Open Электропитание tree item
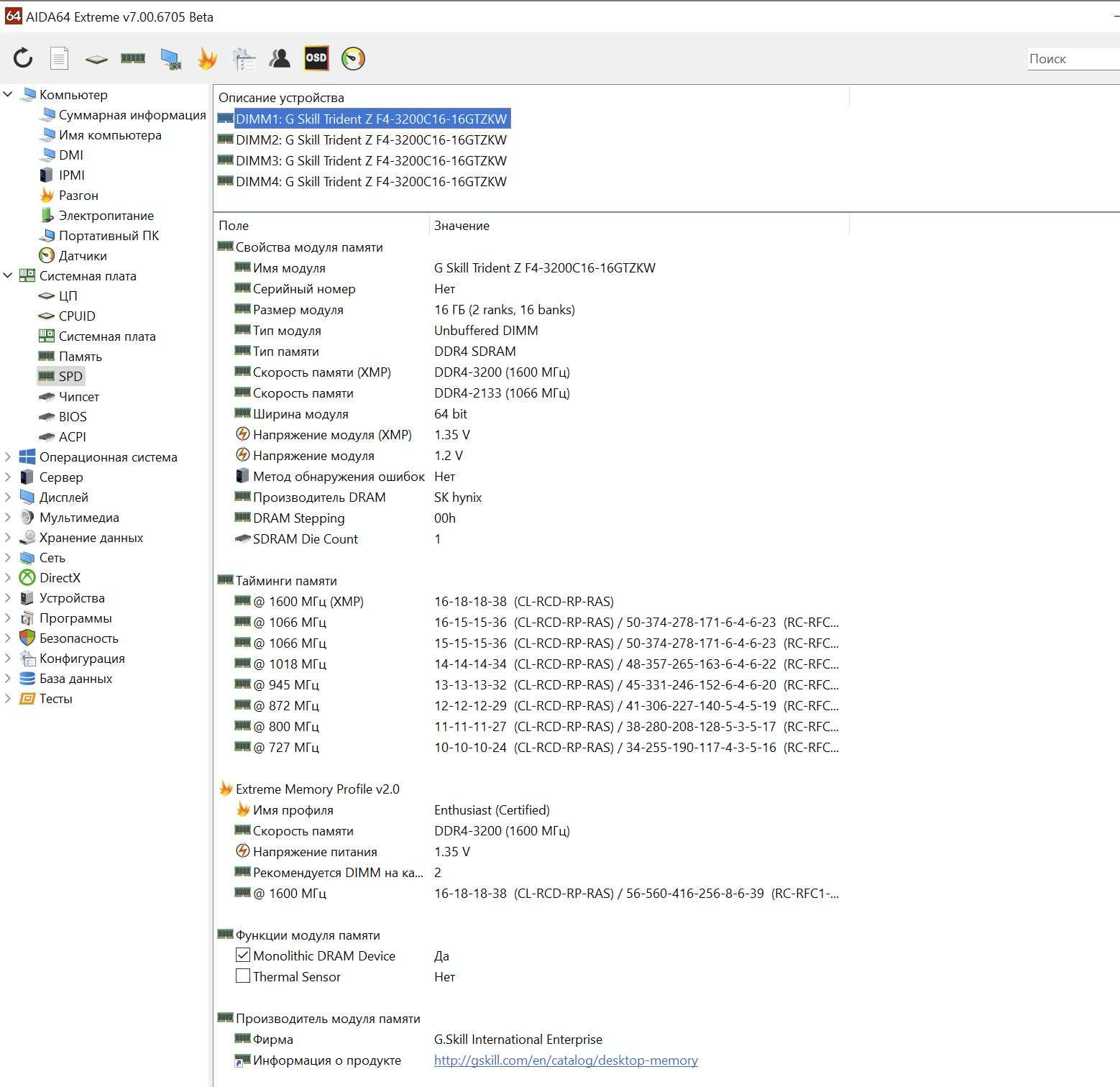This screenshot has height=1087, width=1120. tap(106, 215)
